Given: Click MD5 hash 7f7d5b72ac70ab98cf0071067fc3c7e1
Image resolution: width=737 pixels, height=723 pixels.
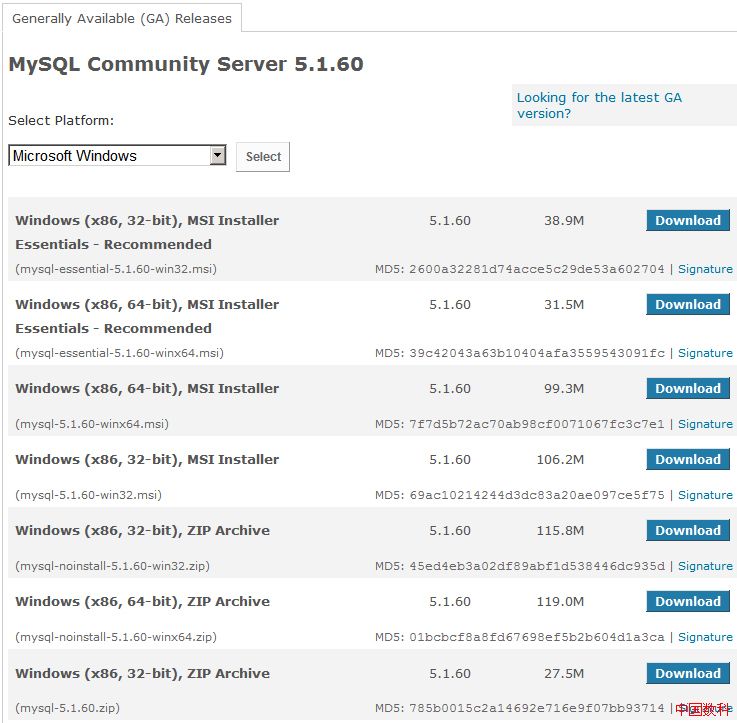Looking at the screenshot, I should click(x=537, y=424).
